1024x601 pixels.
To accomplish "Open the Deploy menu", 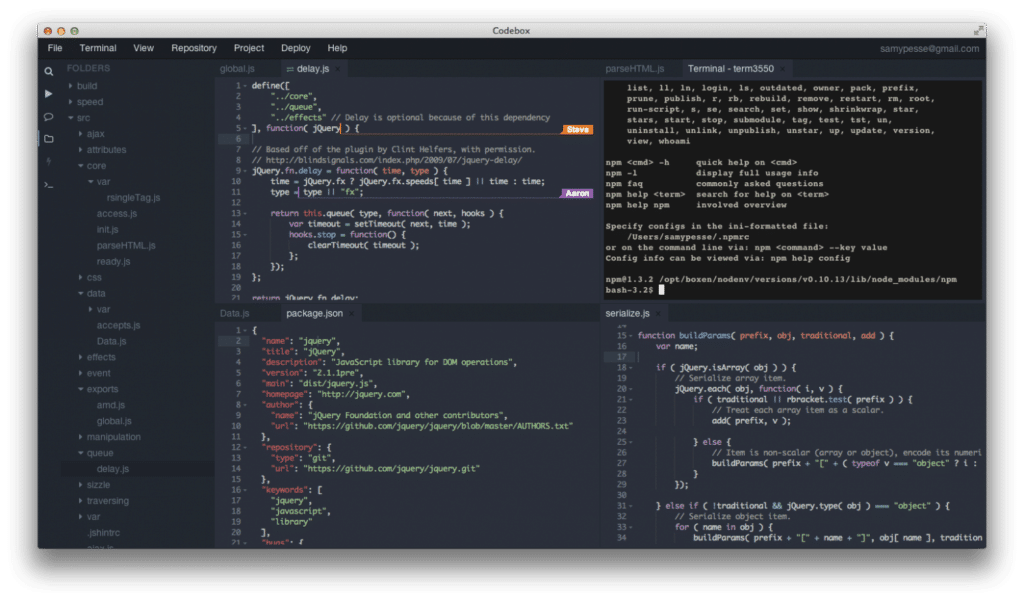I will pos(296,47).
